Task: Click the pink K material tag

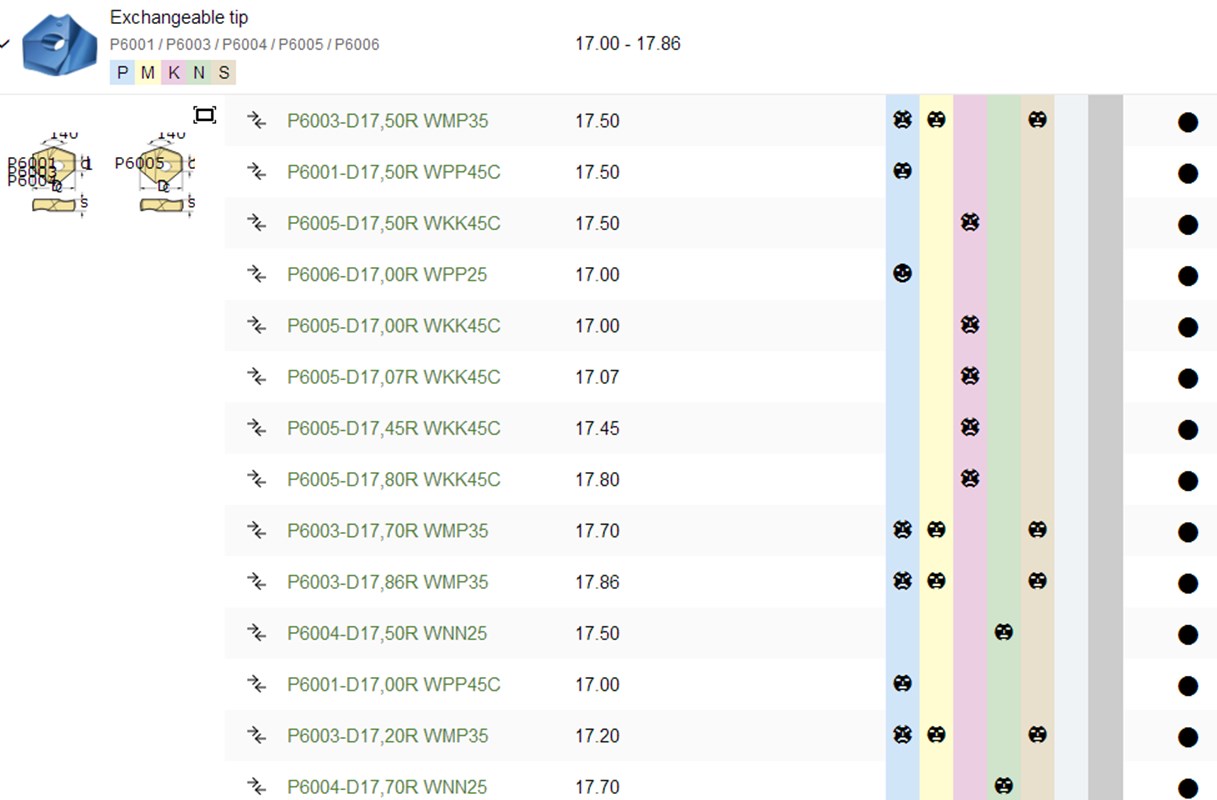Action: tap(173, 72)
